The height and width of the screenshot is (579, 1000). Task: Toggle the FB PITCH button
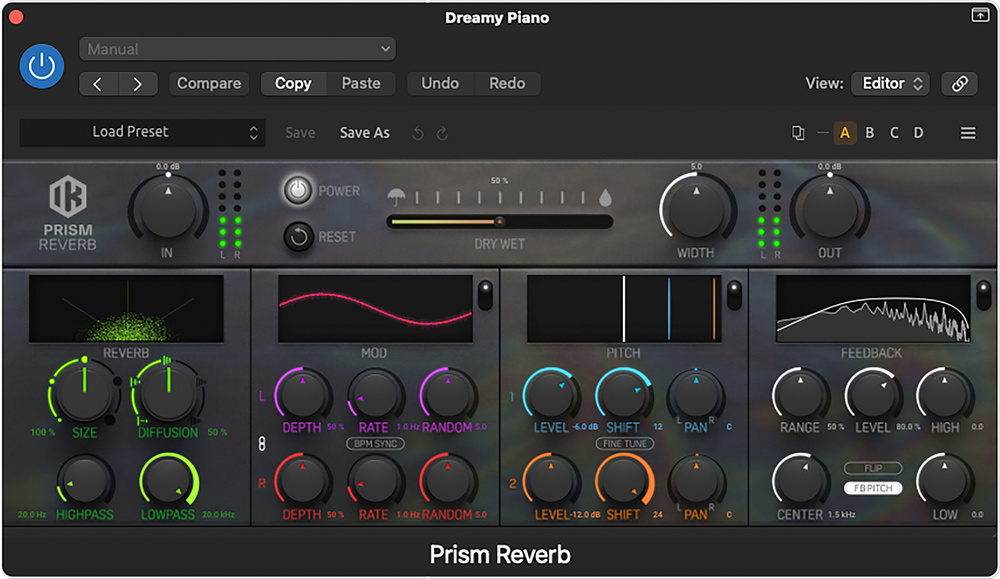click(x=871, y=488)
